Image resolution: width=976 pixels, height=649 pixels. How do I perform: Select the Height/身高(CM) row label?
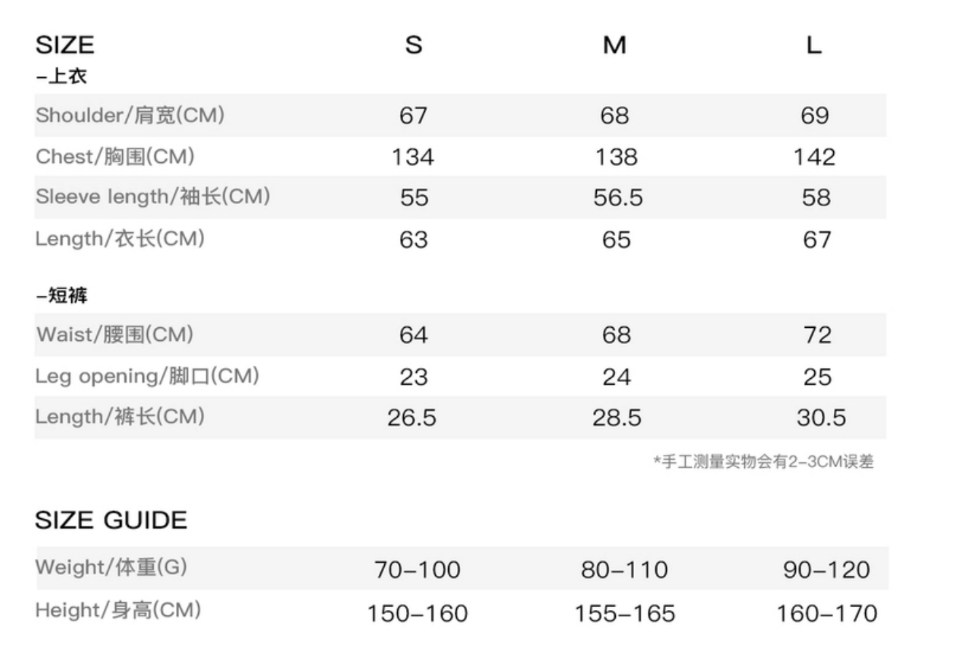pyautogui.click(x=118, y=610)
